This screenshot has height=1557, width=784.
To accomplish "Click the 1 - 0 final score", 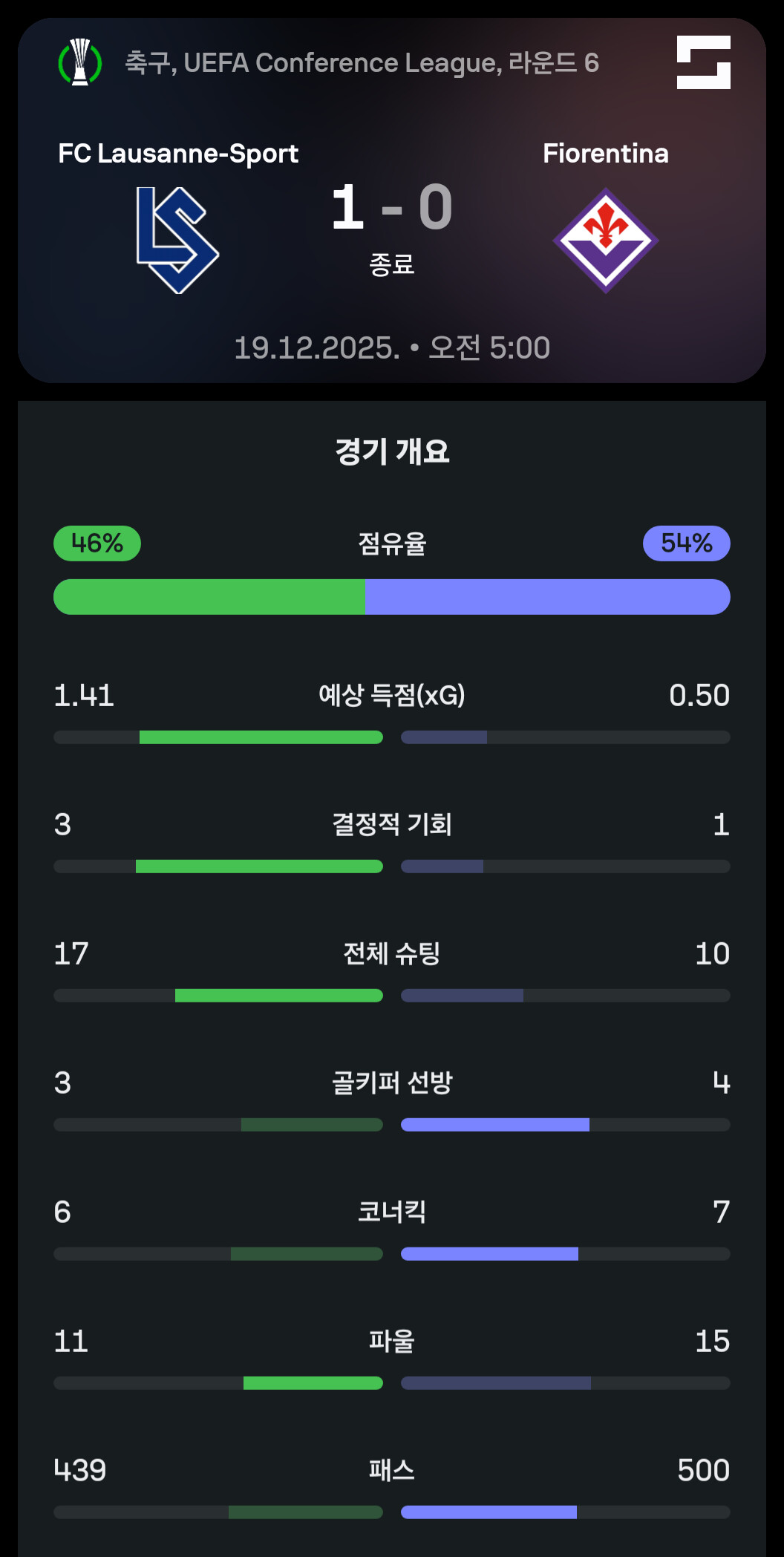I will pyautogui.click(x=391, y=208).
